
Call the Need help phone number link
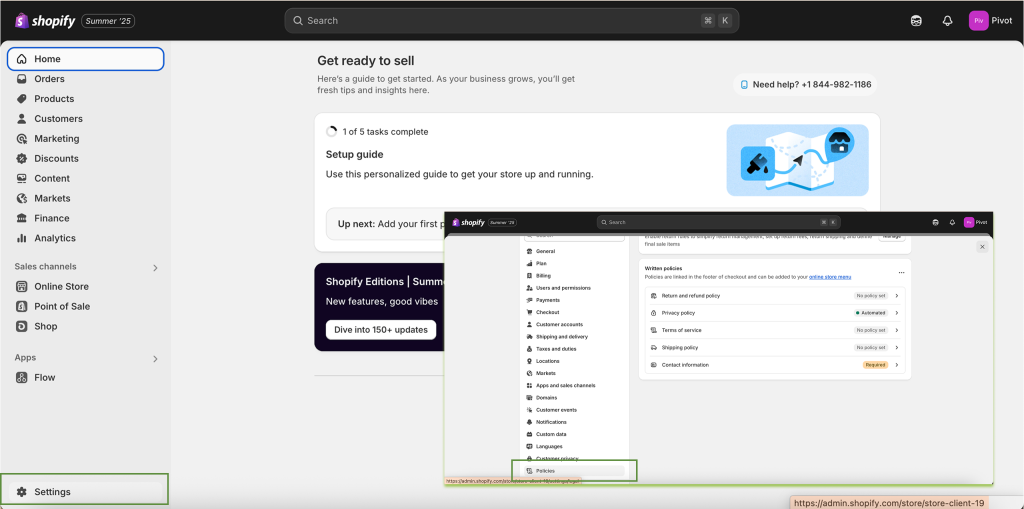[x=805, y=85]
